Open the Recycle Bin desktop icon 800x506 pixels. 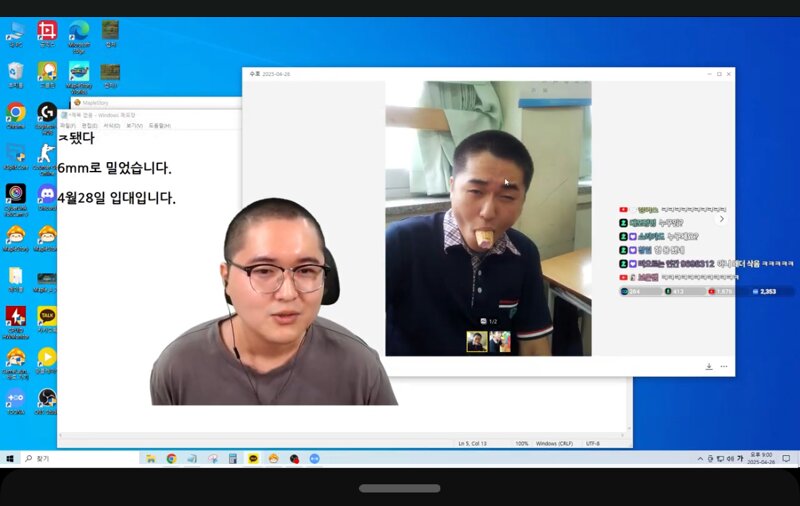15,75
